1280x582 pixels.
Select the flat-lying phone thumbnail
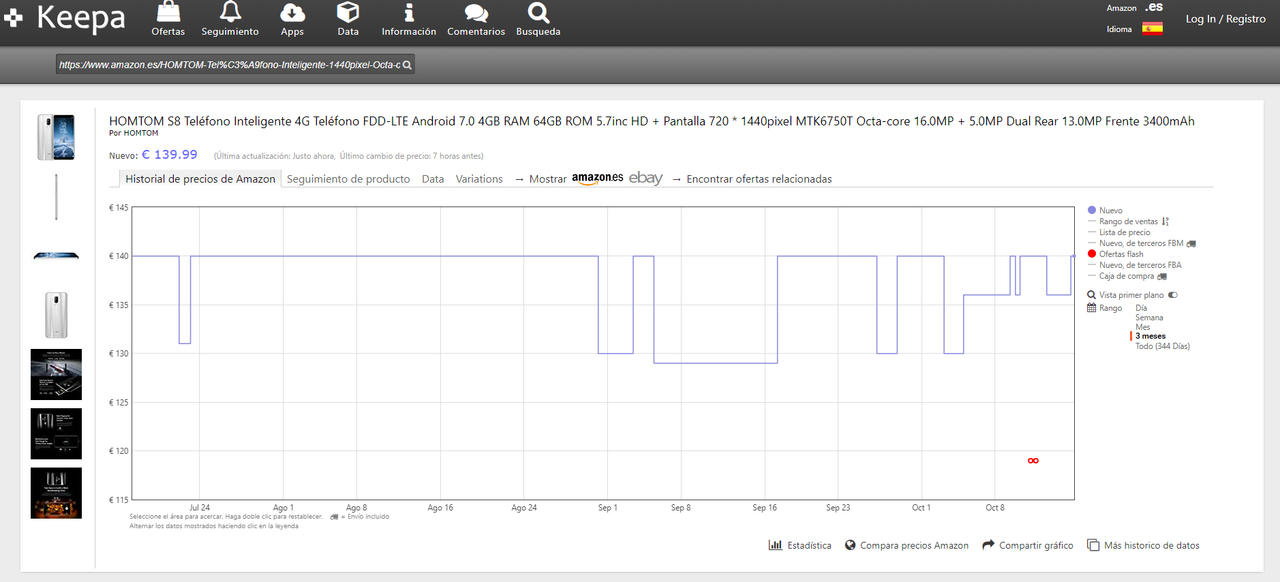click(56, 256)
